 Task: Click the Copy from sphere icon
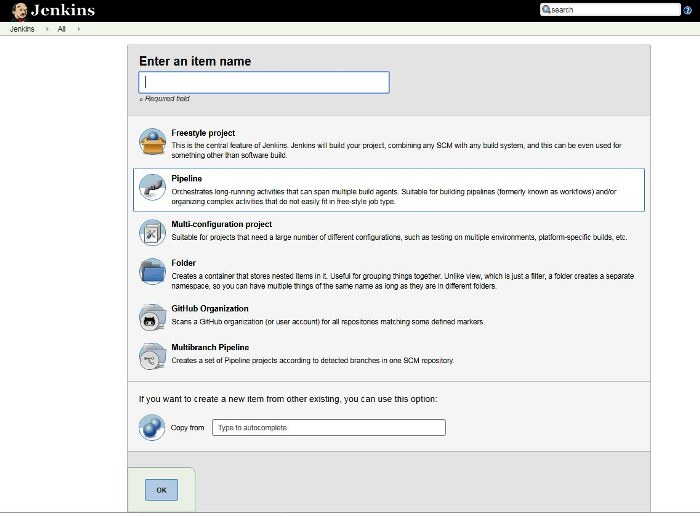coord(152,428)
